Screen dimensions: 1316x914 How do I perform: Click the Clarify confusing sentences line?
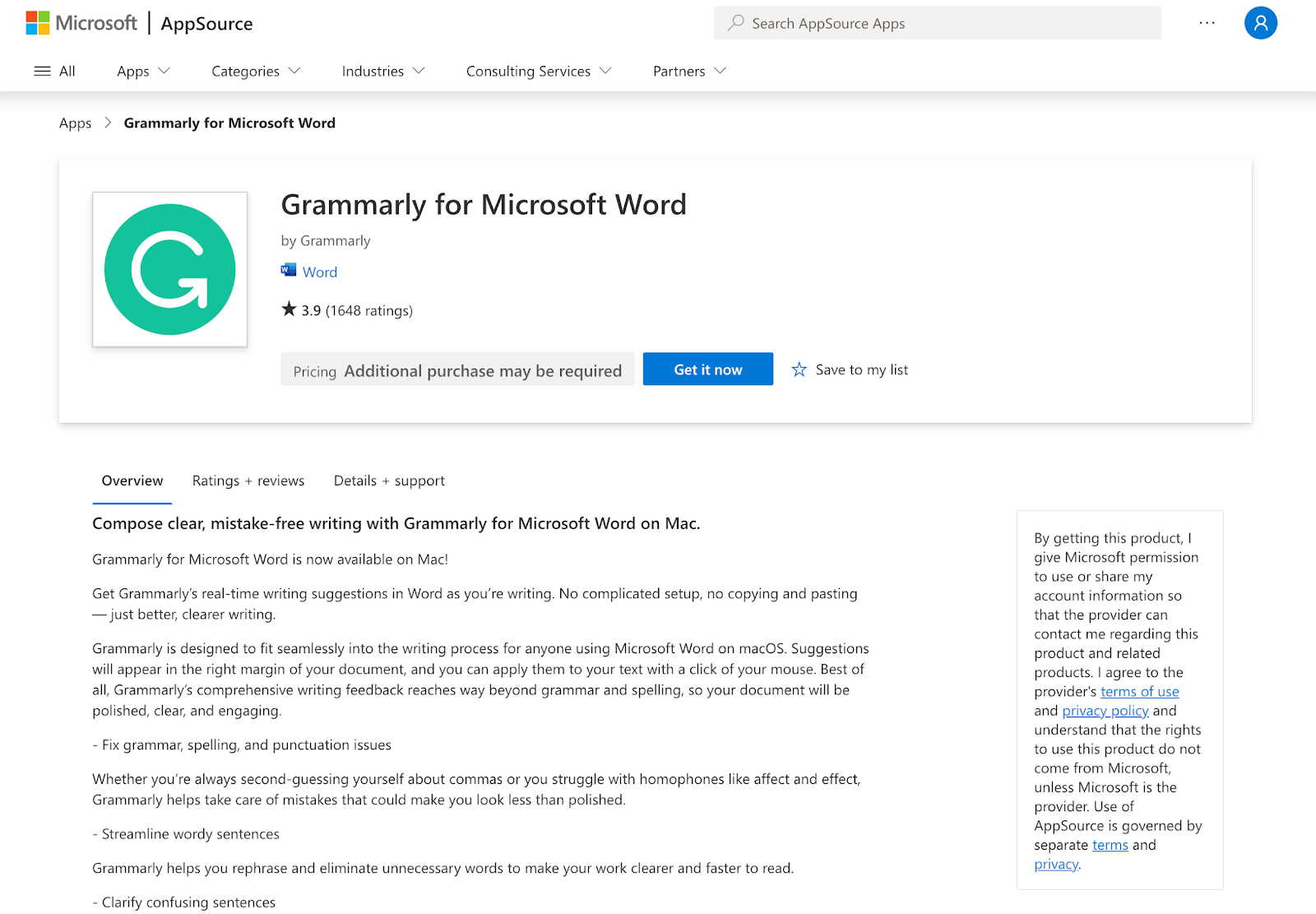click(x=184, y=902)
